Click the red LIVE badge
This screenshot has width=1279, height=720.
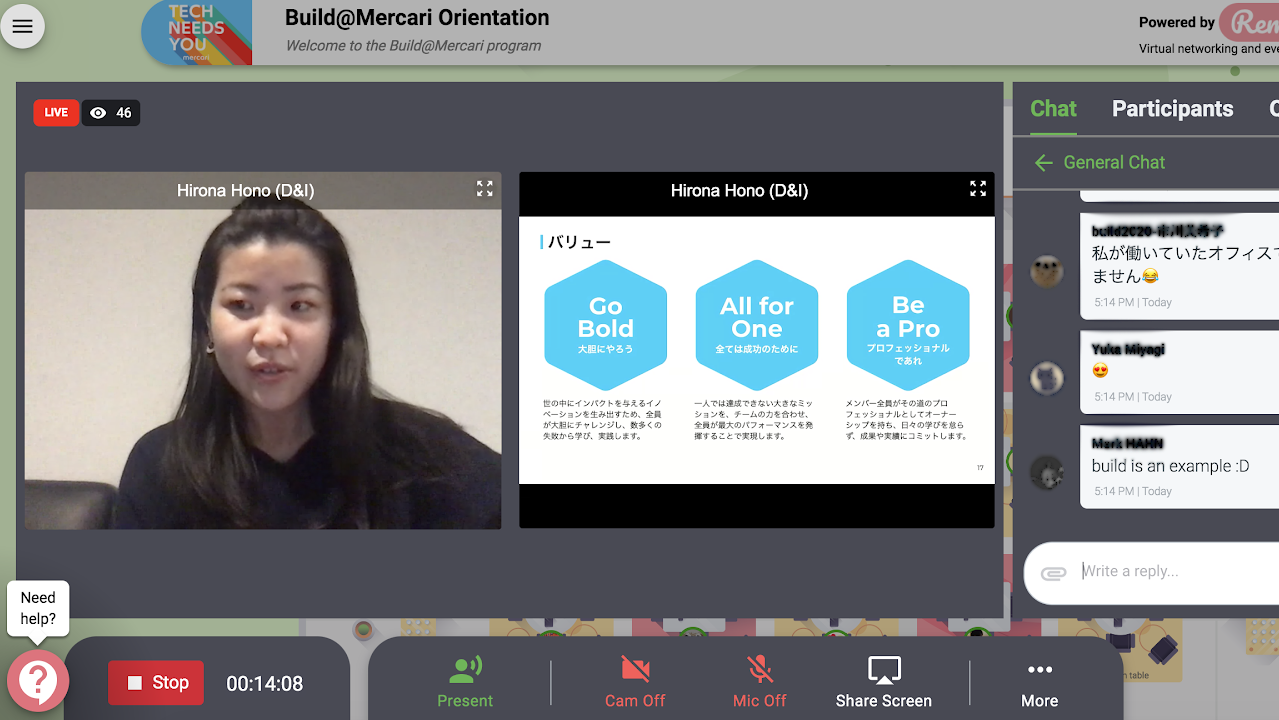56,113
